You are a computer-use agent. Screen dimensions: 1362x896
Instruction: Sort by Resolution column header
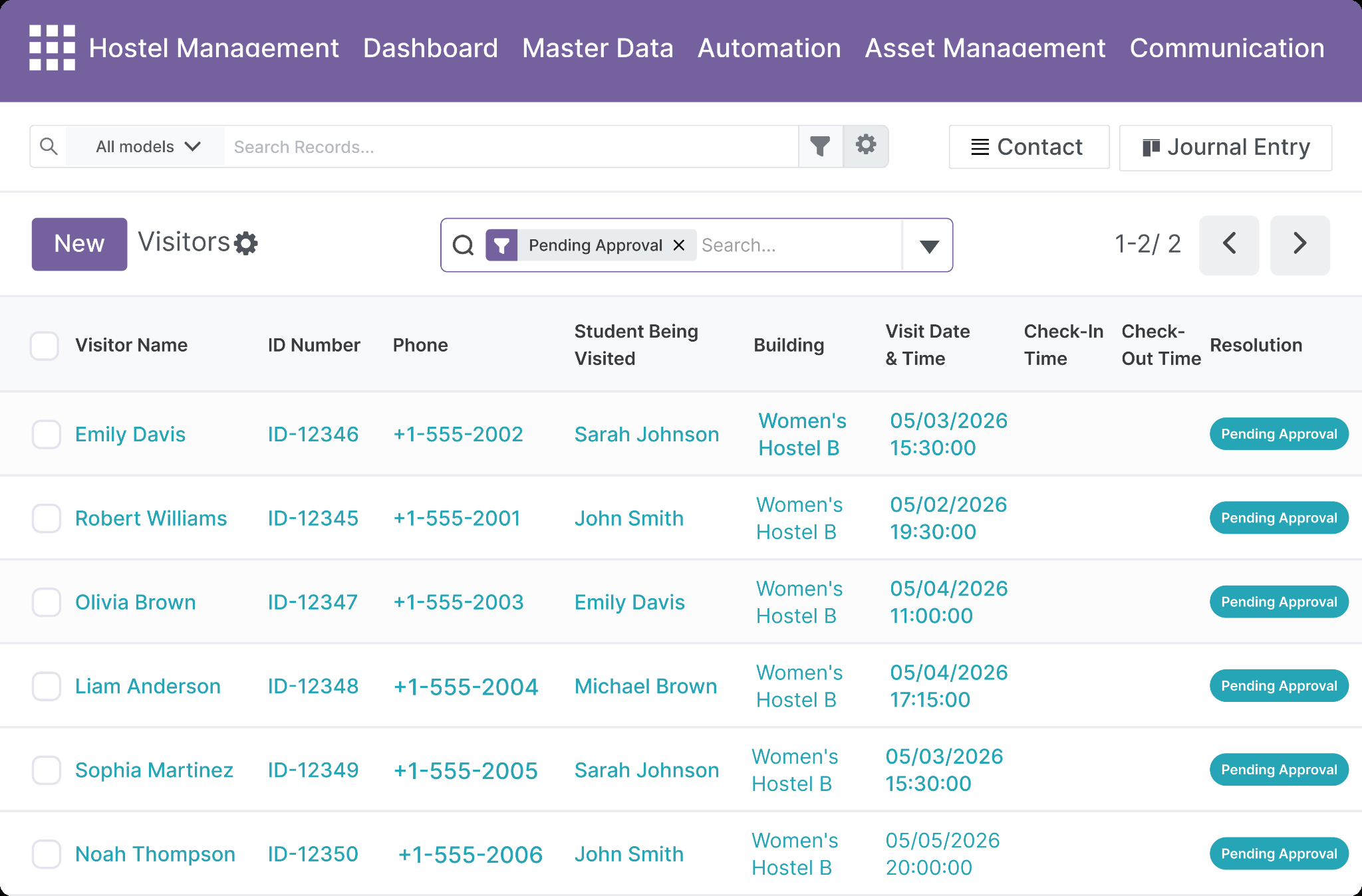[1256, 345]
